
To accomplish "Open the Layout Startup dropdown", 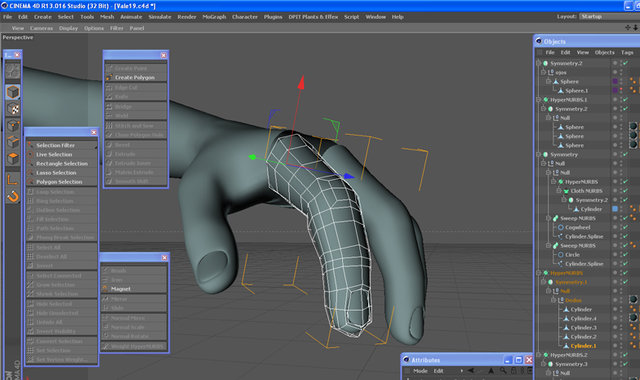I will point(609,17).
